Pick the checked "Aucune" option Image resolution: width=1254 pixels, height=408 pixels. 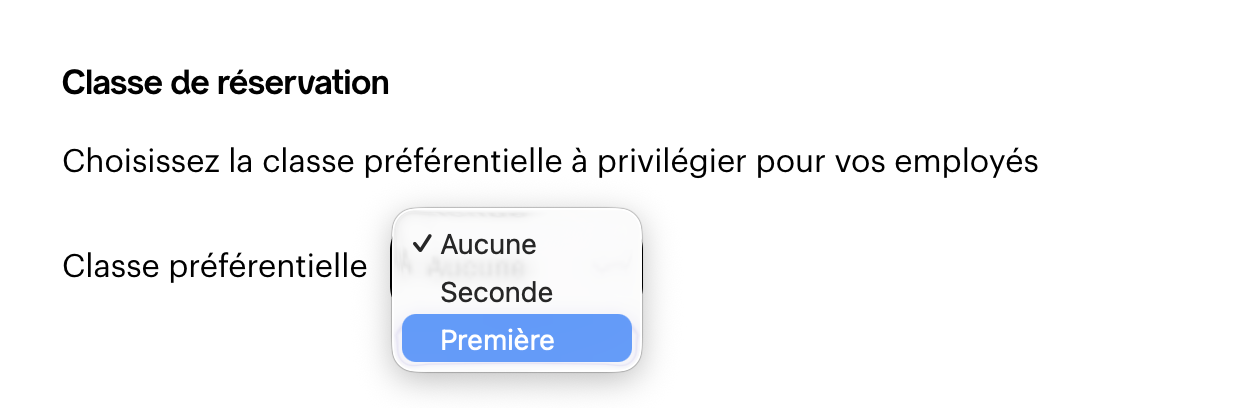click(488, 244)
